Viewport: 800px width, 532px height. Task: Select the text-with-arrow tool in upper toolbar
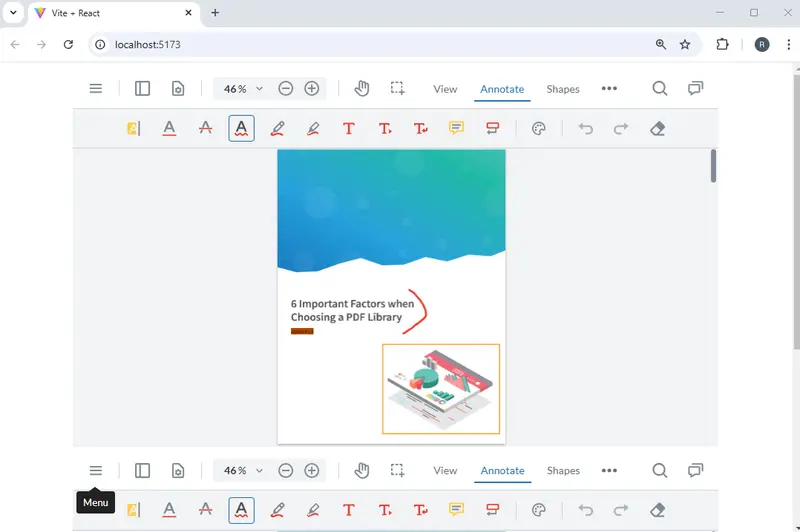(x=421, y=129)
